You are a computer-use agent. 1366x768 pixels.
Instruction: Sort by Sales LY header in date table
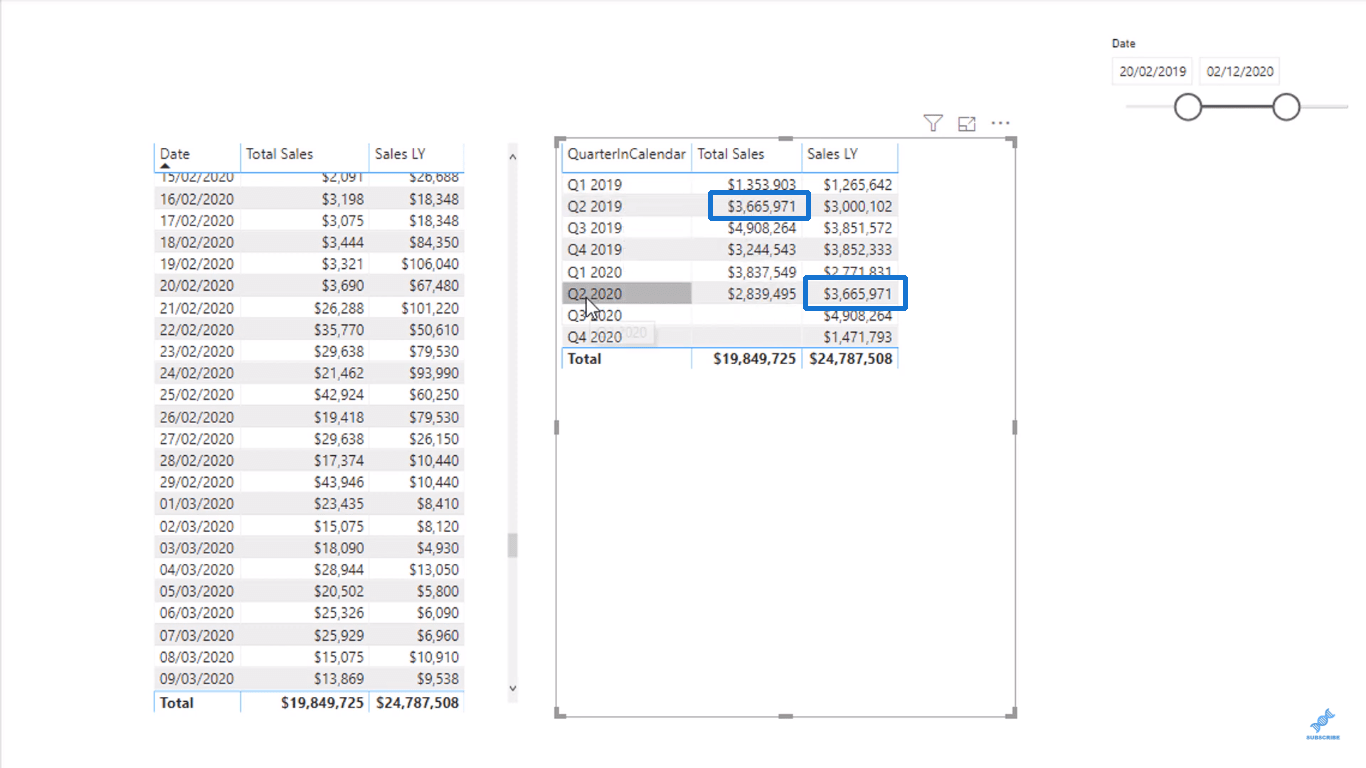pos(400,154)
